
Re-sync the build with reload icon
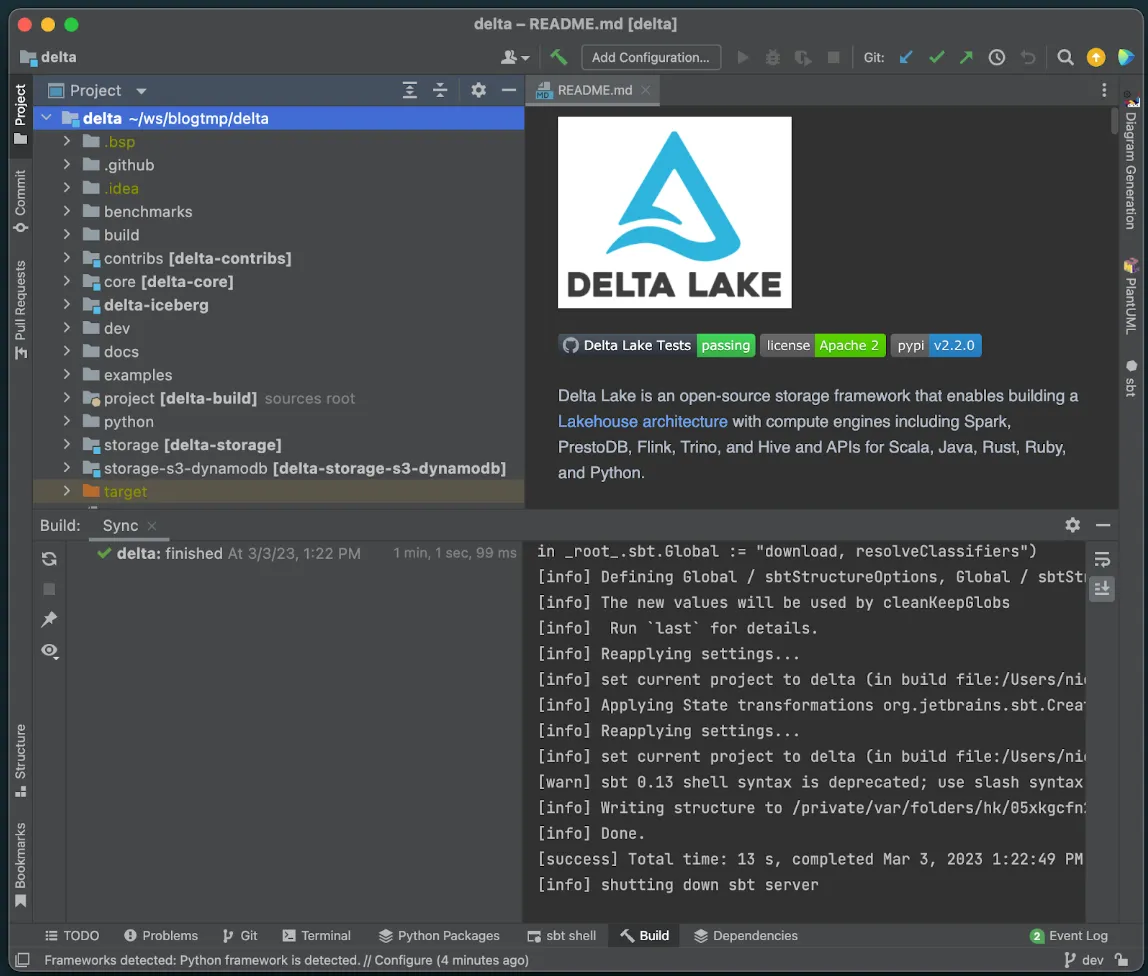coord(49,559)
